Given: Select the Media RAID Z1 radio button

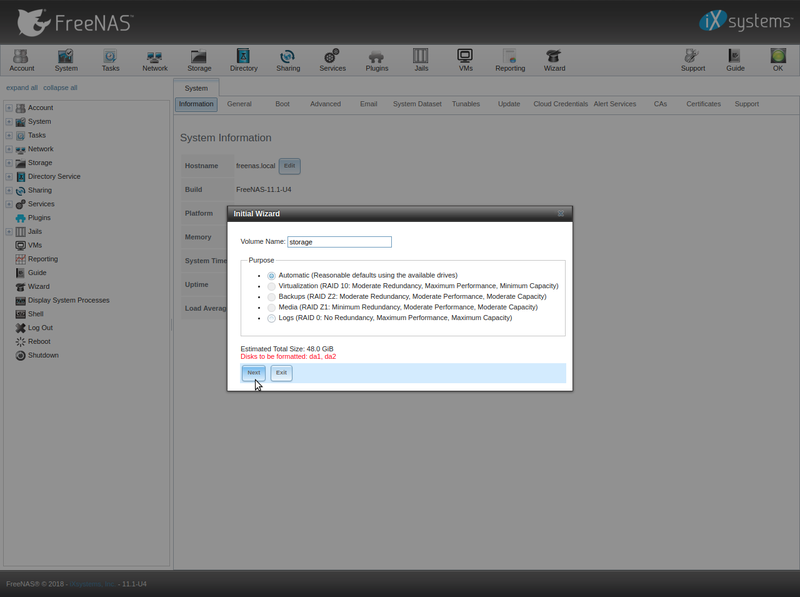Looking at the screenshot, I should 271,308.
